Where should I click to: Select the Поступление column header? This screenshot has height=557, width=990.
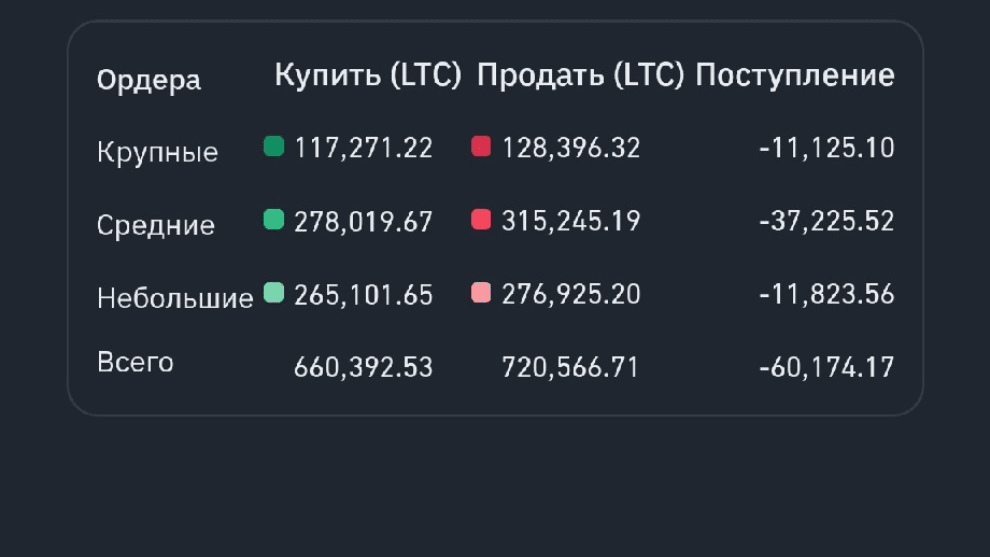point(795,76)
